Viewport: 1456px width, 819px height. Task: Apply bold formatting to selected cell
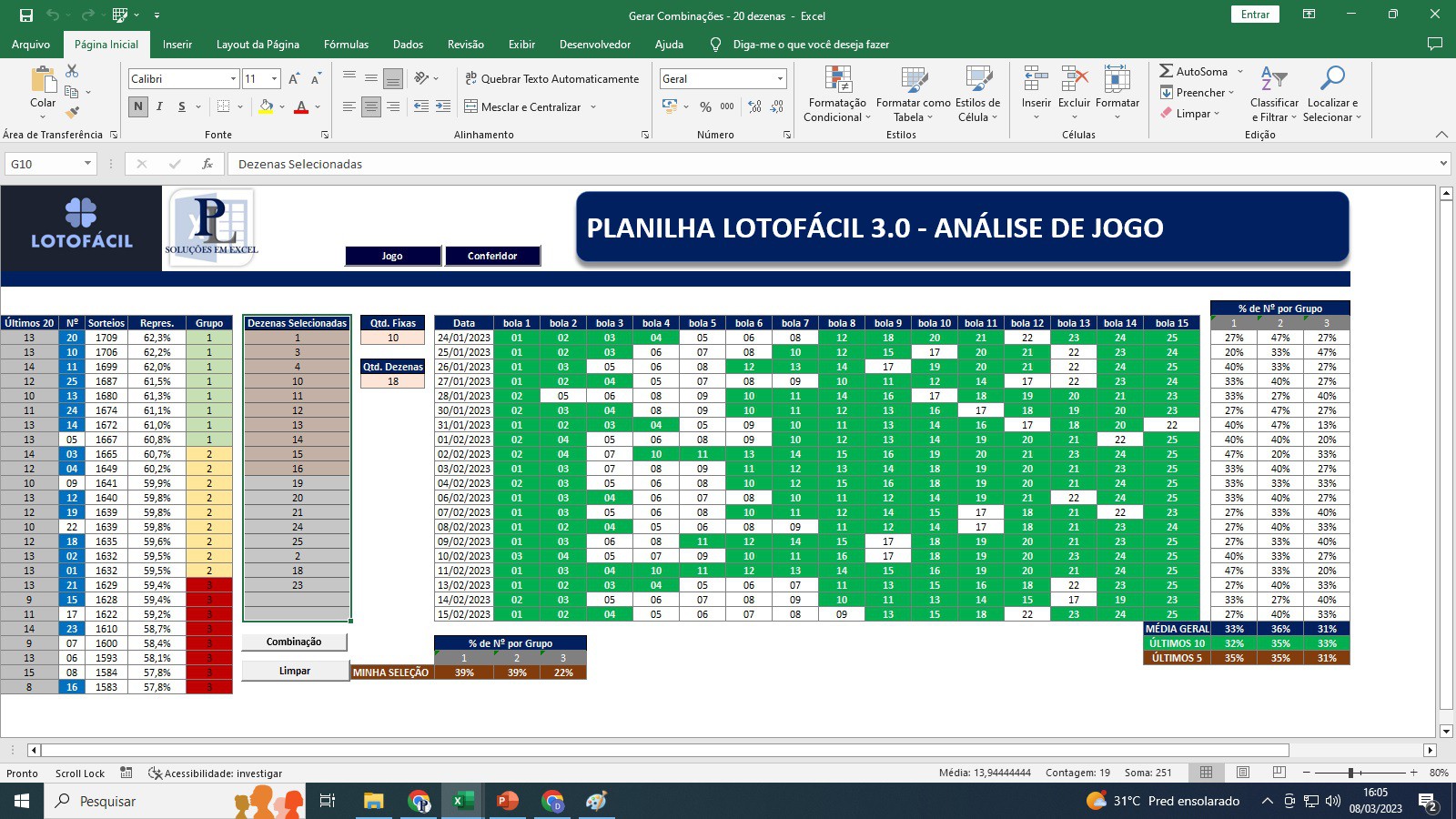pyautogui.click(x=137, y=106)
